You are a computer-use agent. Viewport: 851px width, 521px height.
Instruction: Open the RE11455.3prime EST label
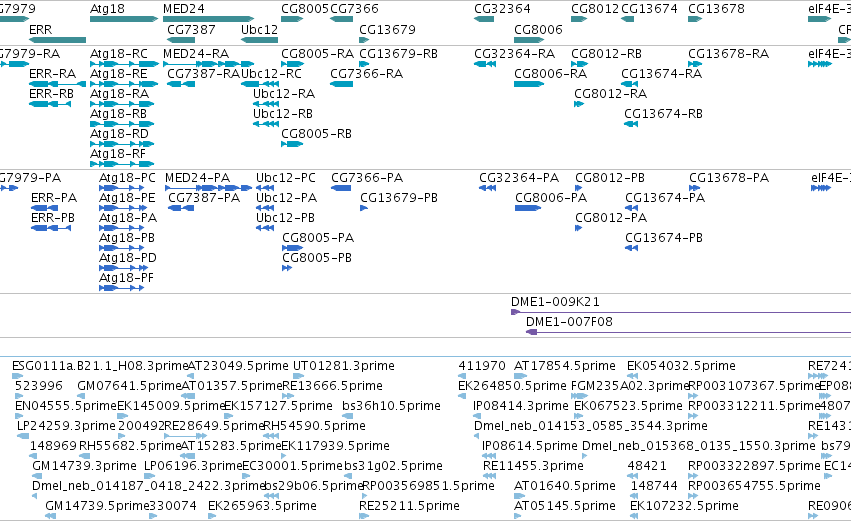(533, 466)
